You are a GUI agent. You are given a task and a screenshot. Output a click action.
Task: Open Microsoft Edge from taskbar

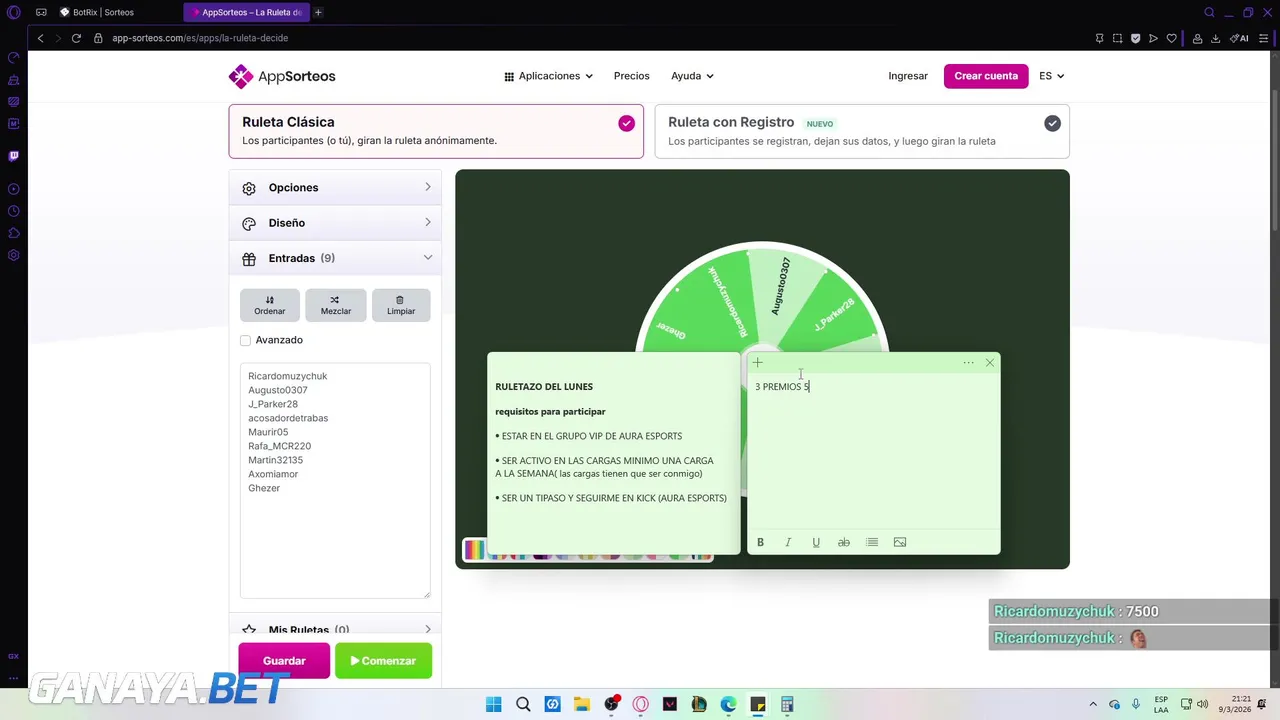click(x=728, y=705)
